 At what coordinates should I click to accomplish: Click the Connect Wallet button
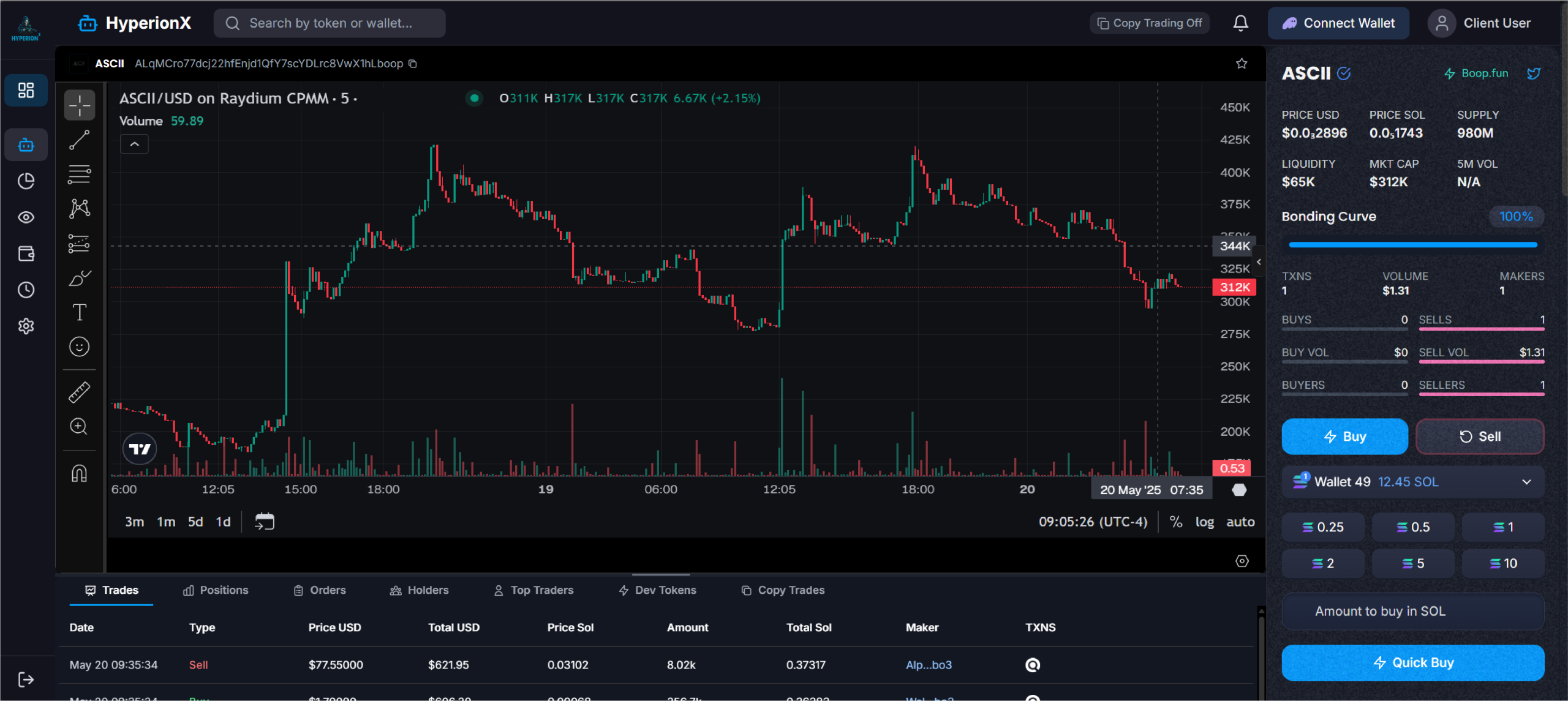(x=1338, y=23)
